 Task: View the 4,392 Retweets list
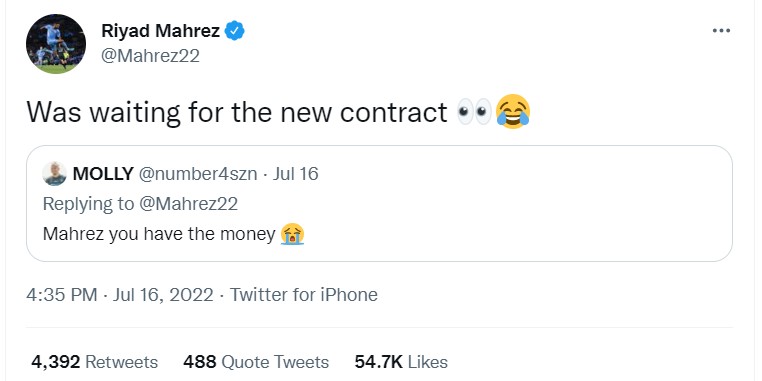[94, 362]
